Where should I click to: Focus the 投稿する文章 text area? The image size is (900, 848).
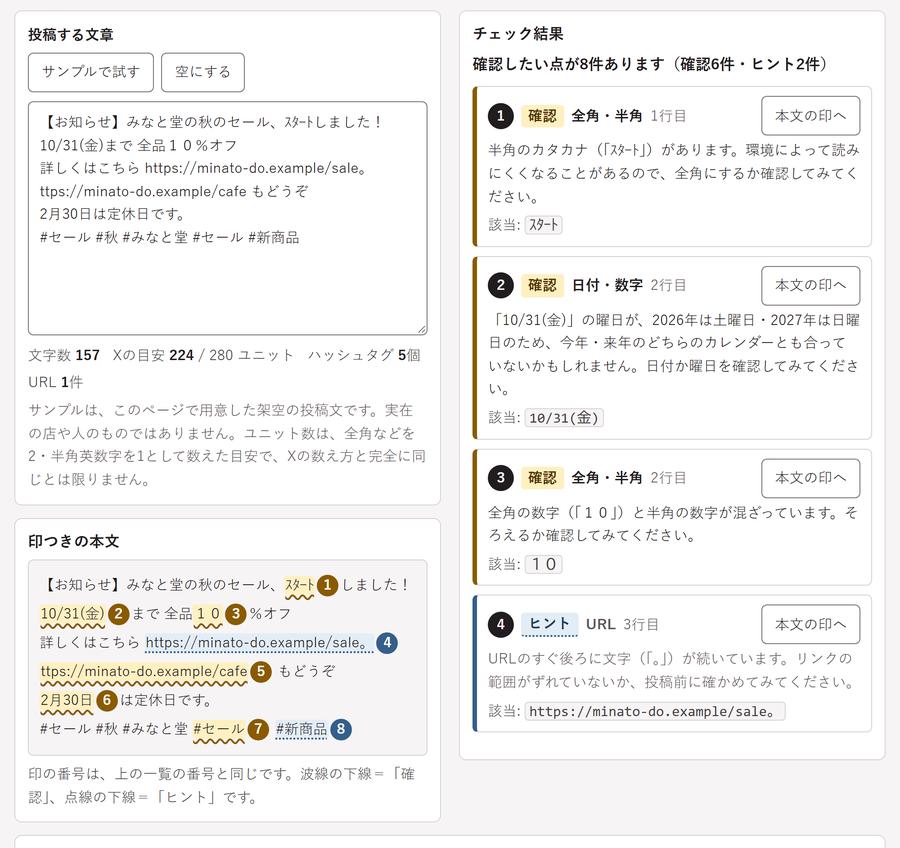pos(228,218)
